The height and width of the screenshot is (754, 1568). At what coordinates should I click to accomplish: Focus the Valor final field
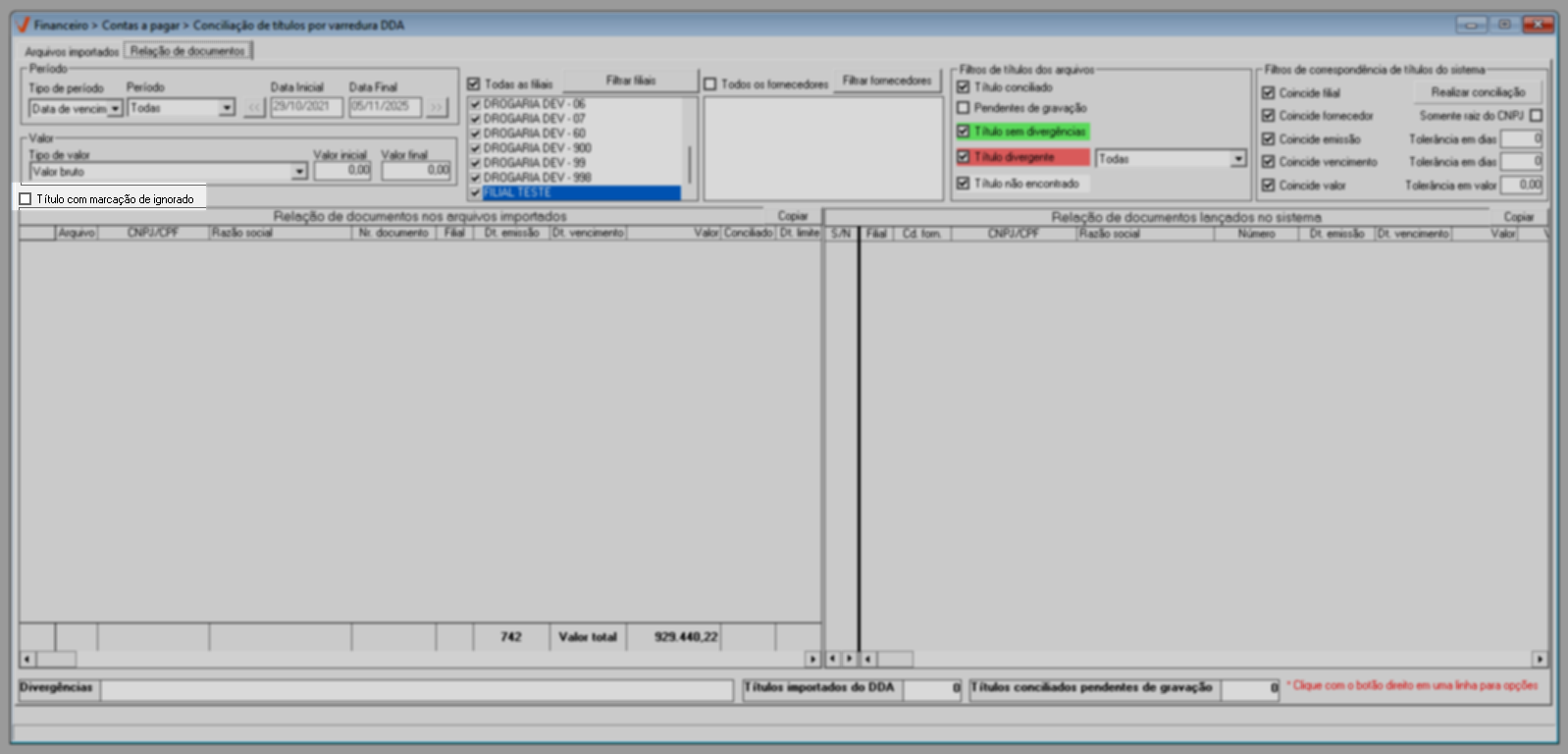coord(416,171)
